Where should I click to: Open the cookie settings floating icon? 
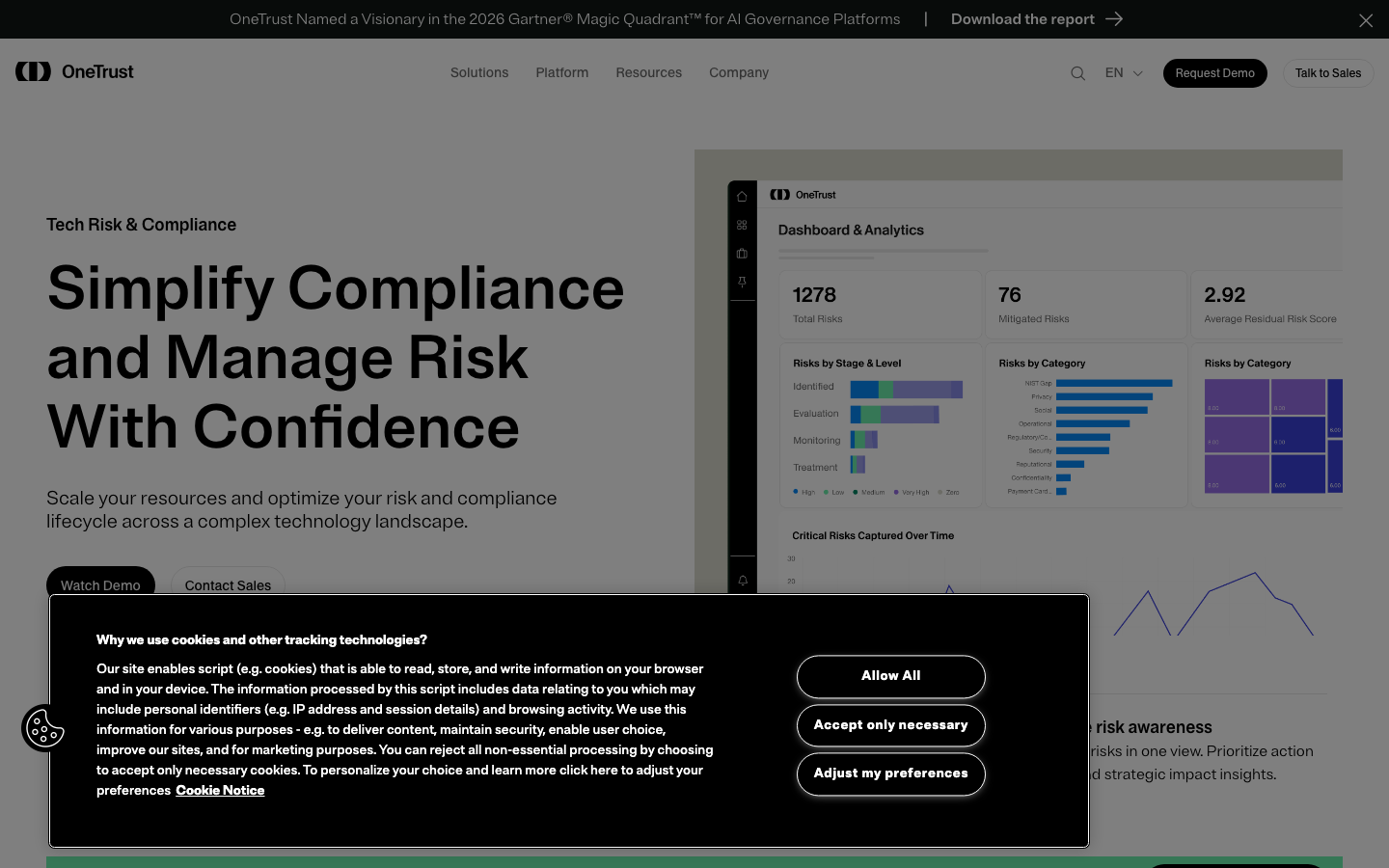tap(44, 728)
